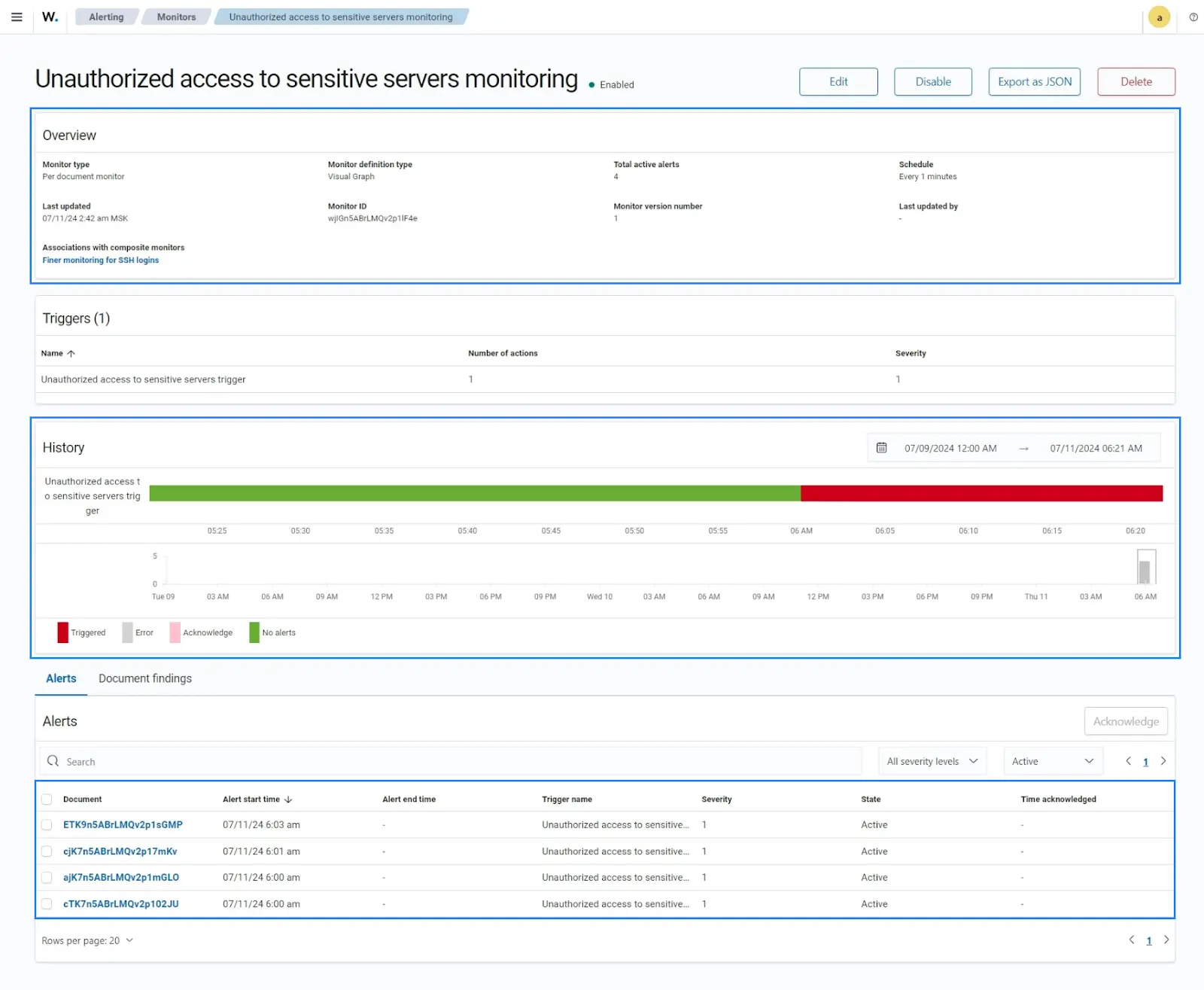Click page number 1 below alerts table
Image resolution: width=1204 pixels, height=990 pixels.
pyautogui.click(x=1149, y=940)
